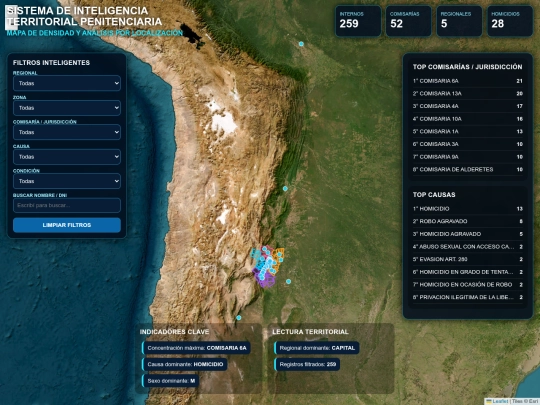The width and height of the screenshot is (540, 405).
Task: Pick the Comisaria de Alderetes row
Action: click(467, 169)
